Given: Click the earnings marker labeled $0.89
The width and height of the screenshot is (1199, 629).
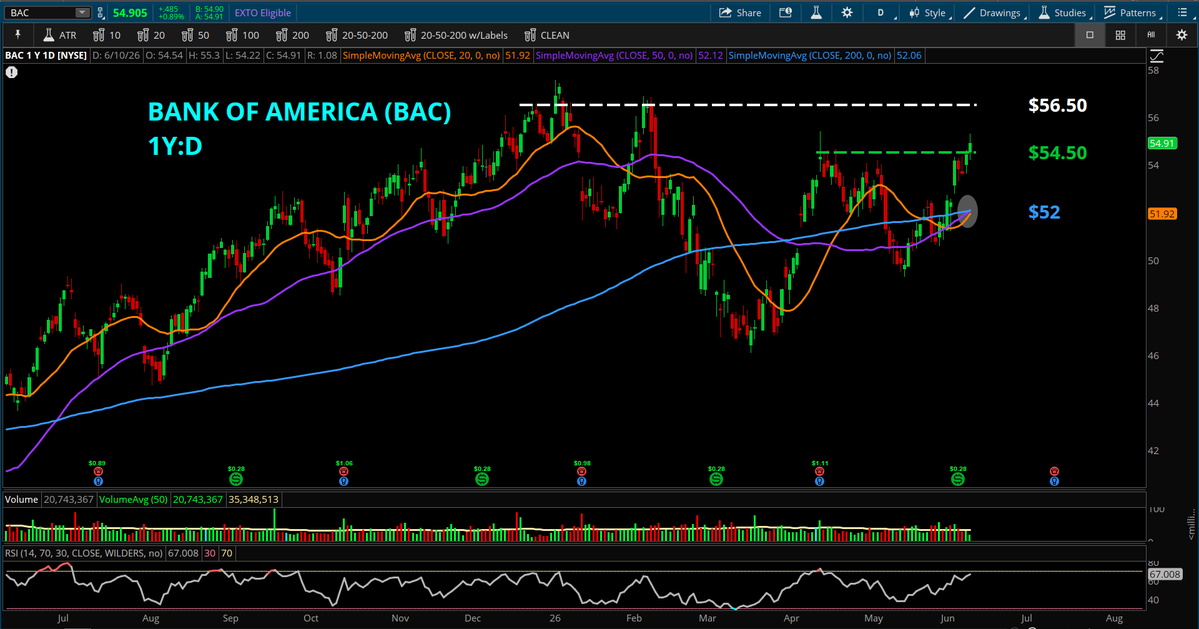Looking at the screenshot, I should [97, 472].
